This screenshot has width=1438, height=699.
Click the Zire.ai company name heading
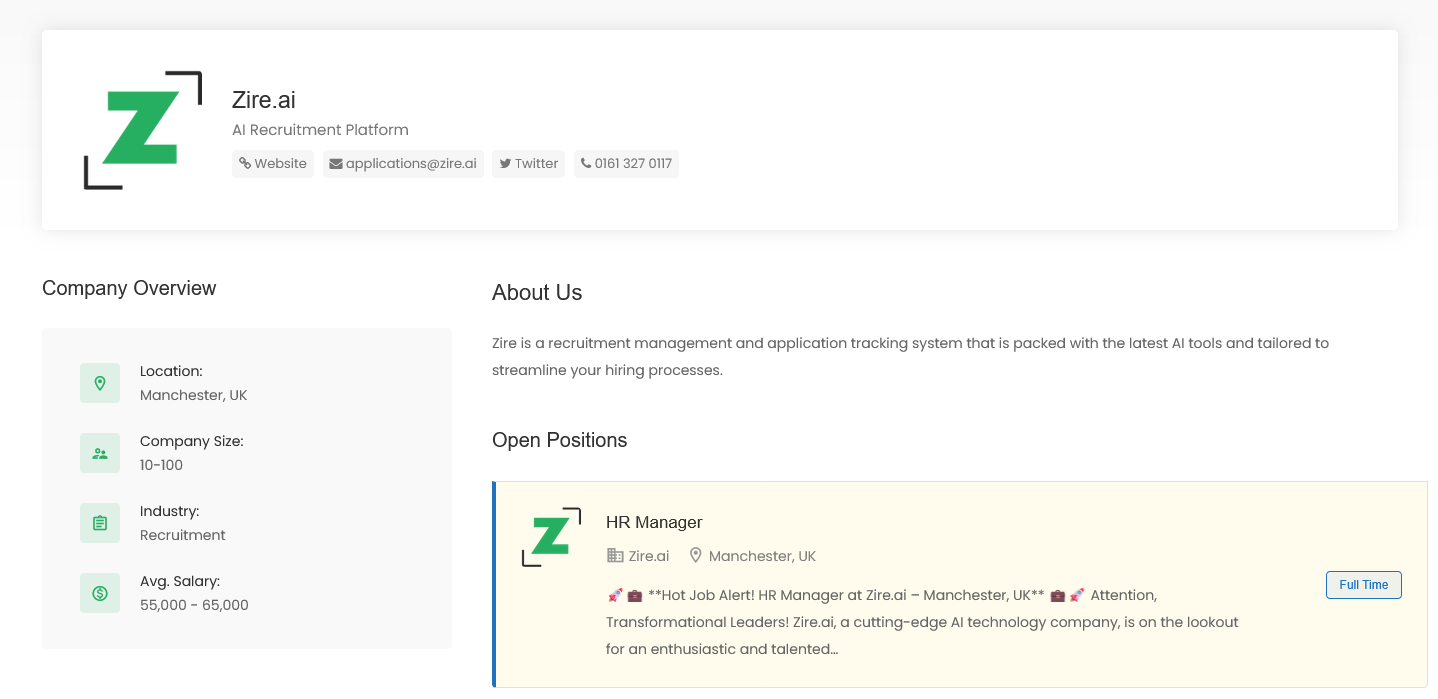click(264, 100)
